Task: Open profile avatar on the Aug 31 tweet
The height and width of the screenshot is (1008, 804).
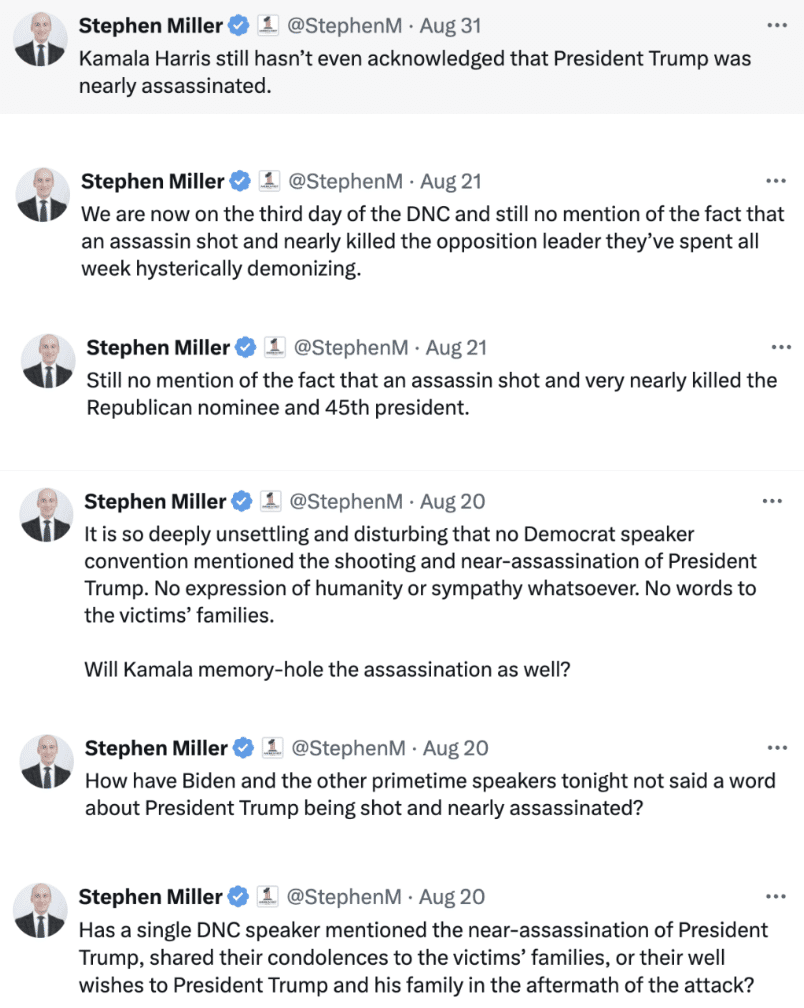Action: pos(41,40)
